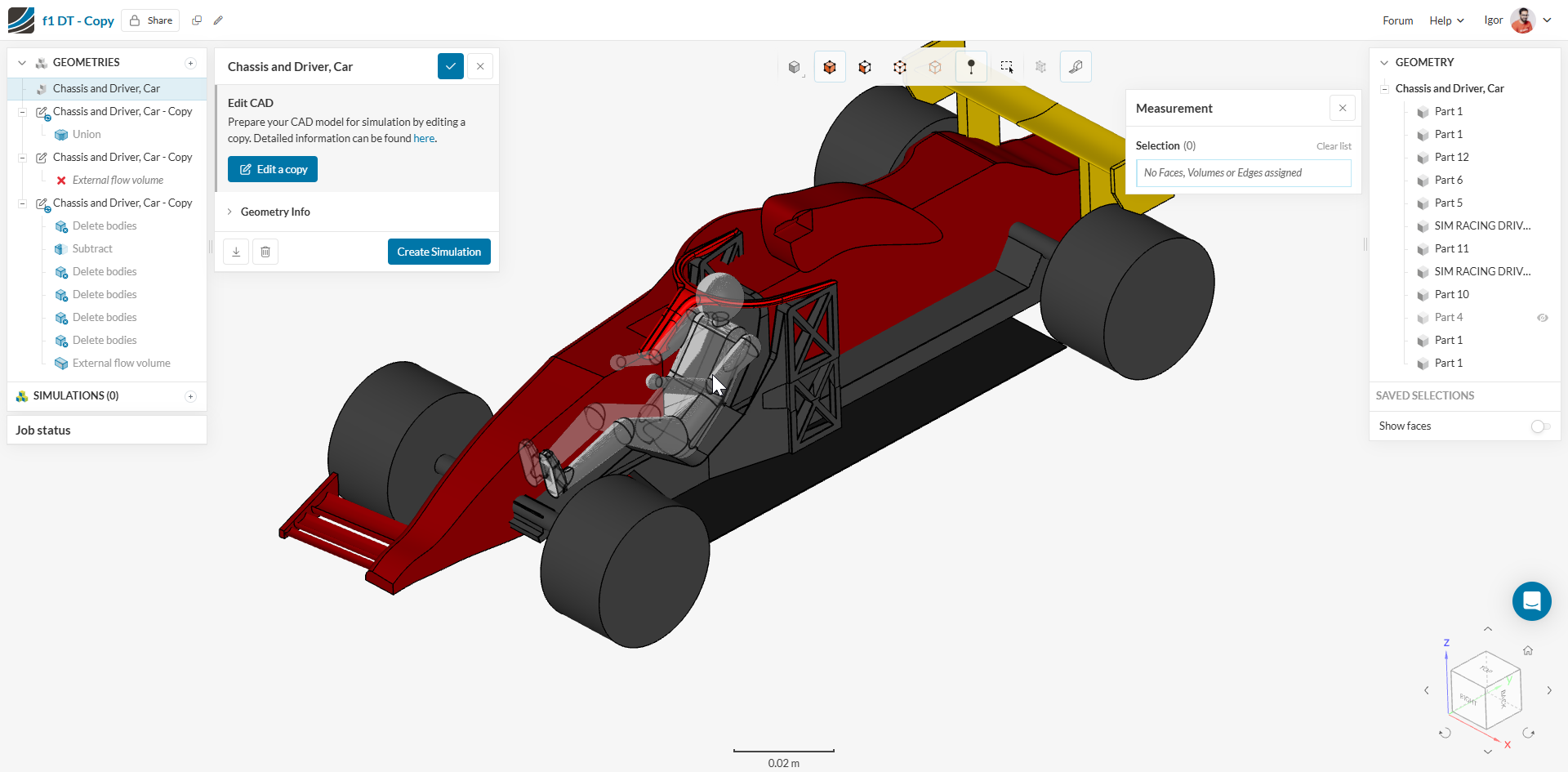Select Part 11 in the geometry tree

(1451, 249)
